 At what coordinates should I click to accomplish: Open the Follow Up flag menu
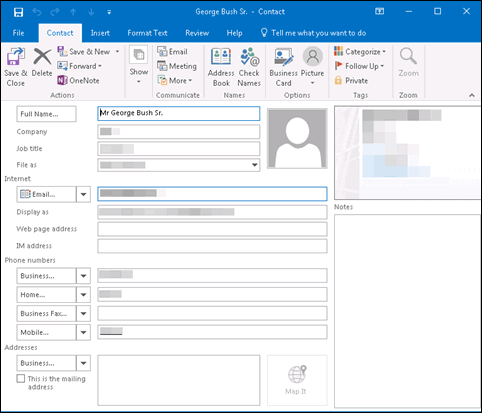click(359, 66)
